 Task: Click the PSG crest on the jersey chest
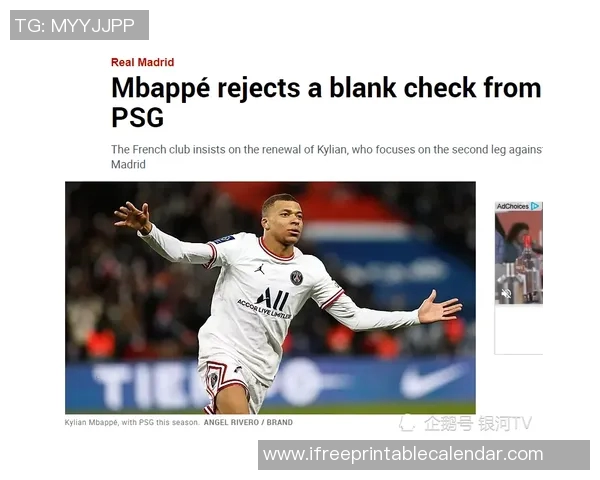(297, 278)
